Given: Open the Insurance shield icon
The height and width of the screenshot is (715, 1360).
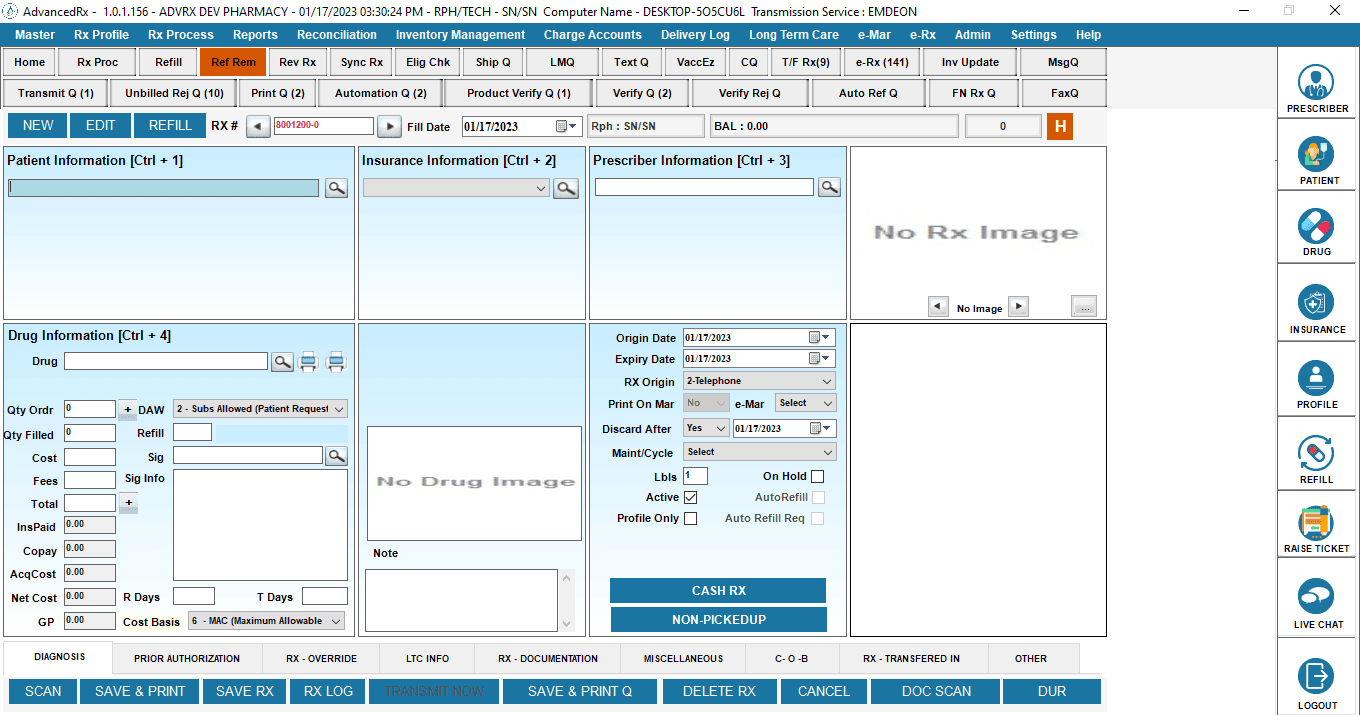Looking at the screenshot, I should (1317, 303).
